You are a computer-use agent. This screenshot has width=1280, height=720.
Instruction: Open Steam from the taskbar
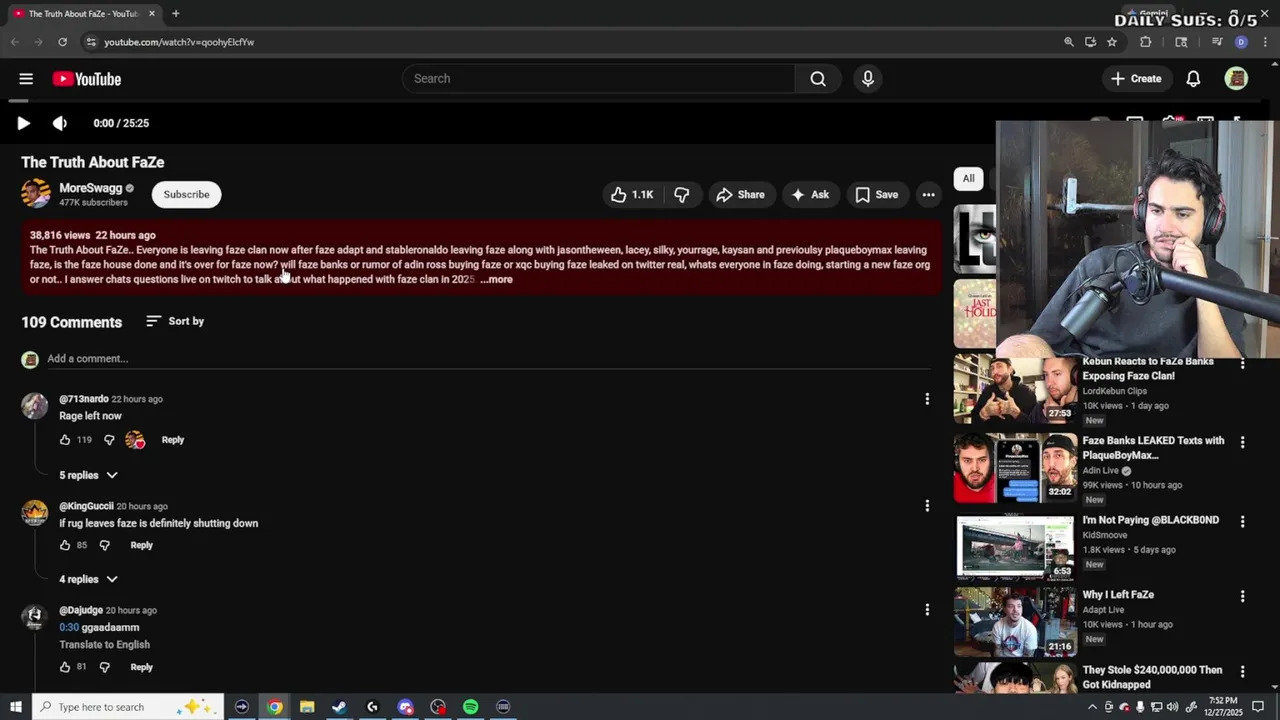[x=339, y=707]
